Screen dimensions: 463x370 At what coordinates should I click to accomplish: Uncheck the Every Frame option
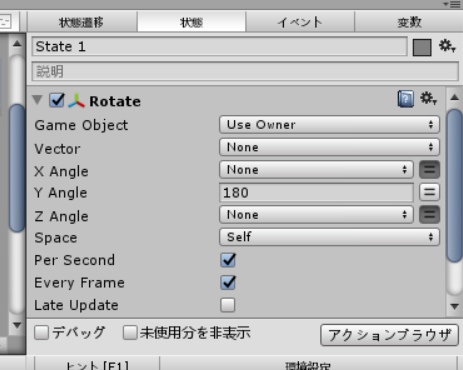[228, 283]
